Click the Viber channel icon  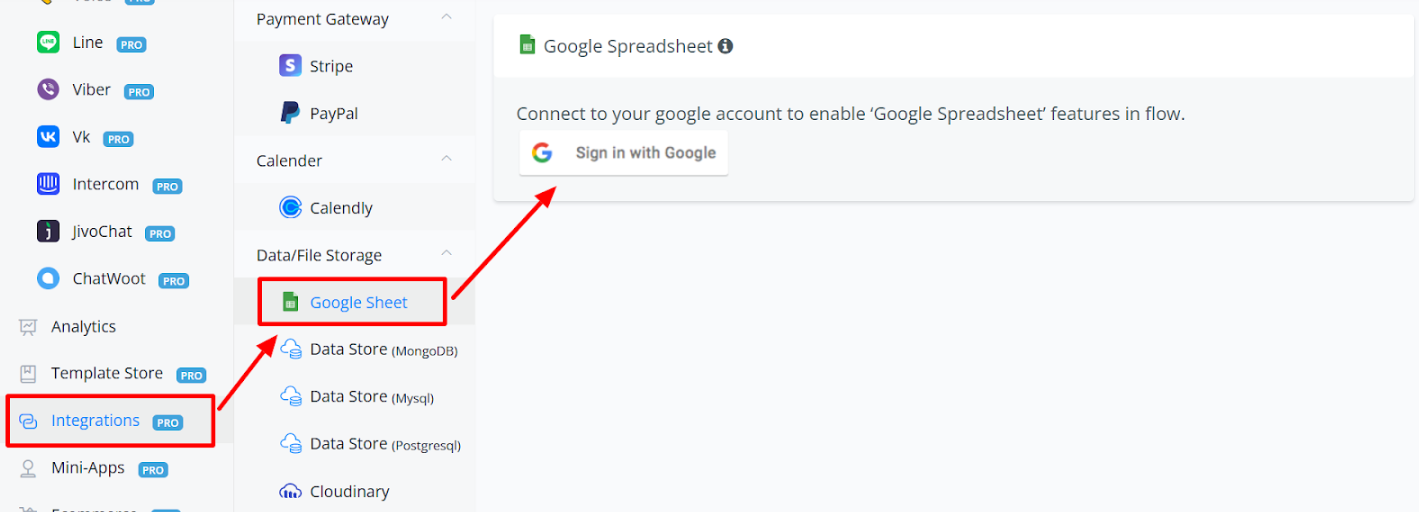(48, 90)
